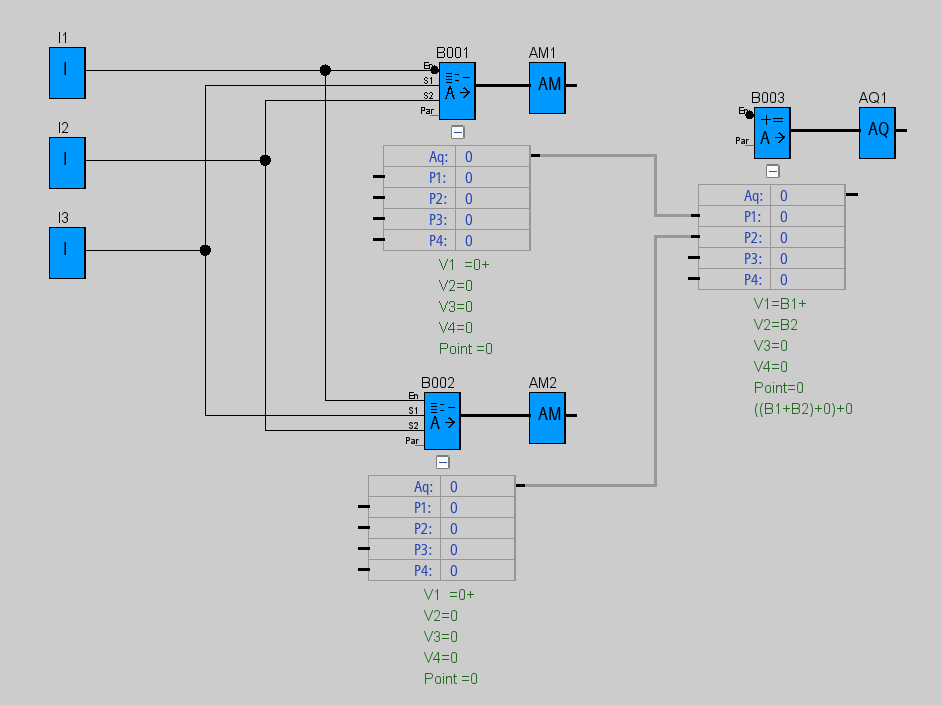
Task: Click the Aq value in B003 table
Action: point(807,196)
